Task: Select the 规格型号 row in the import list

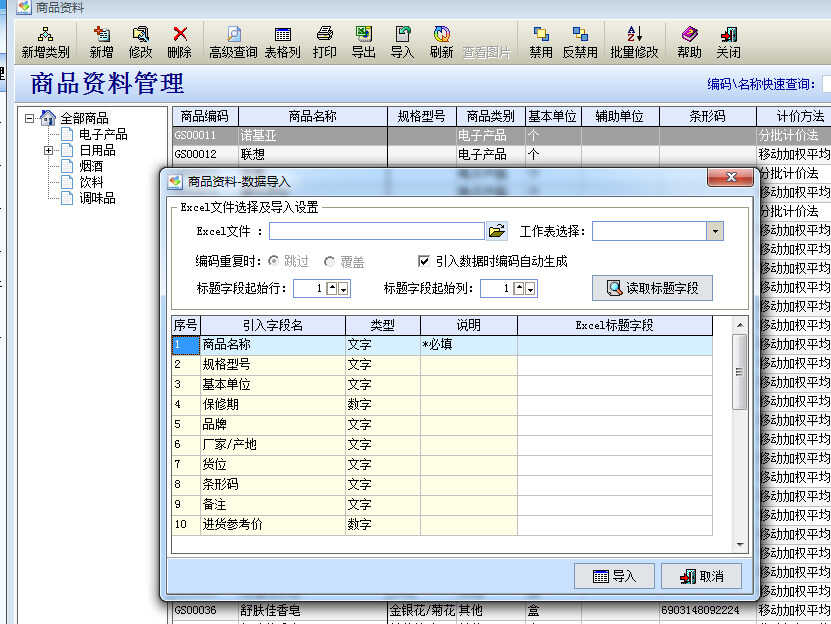Action: [442, 364]
